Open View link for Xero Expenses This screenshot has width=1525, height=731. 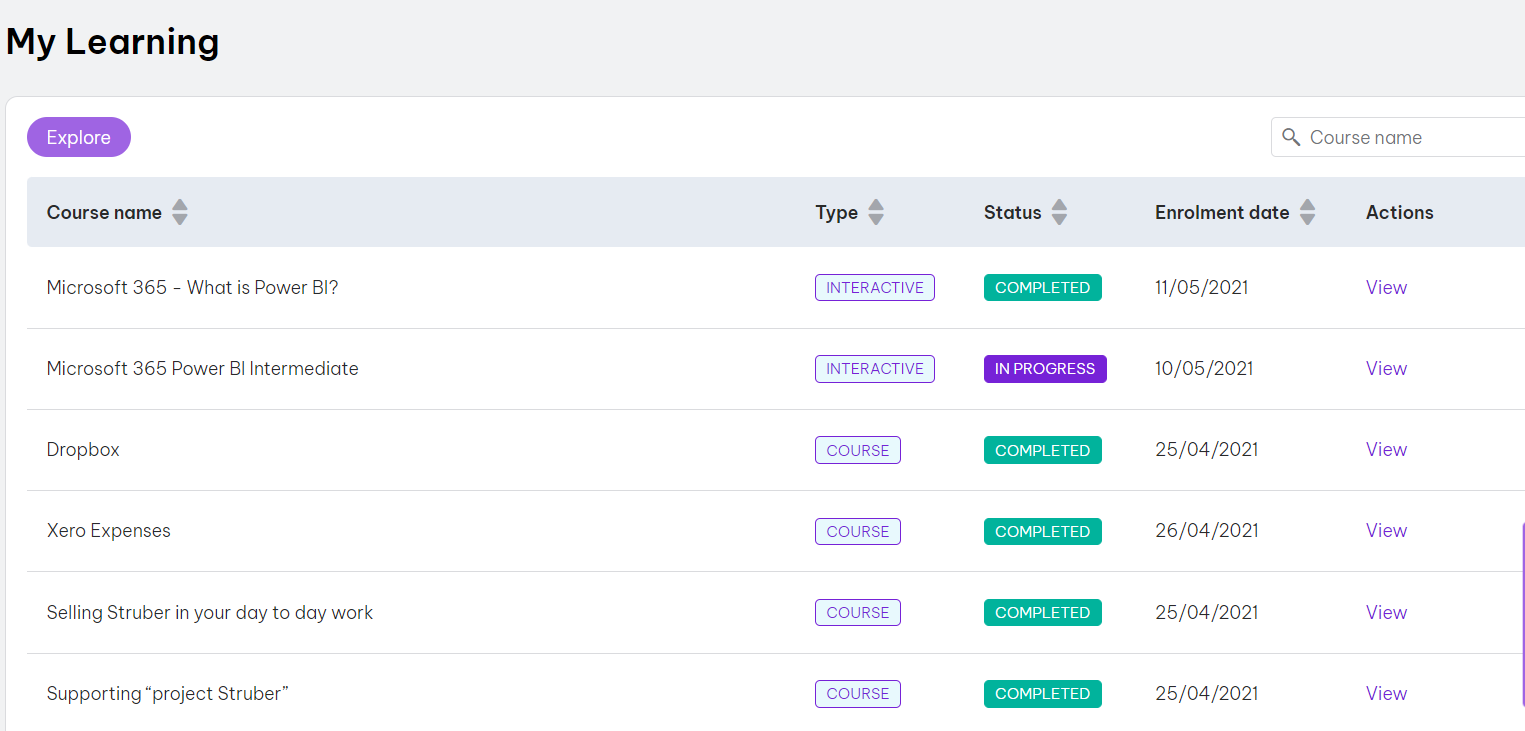point(1386,530)
